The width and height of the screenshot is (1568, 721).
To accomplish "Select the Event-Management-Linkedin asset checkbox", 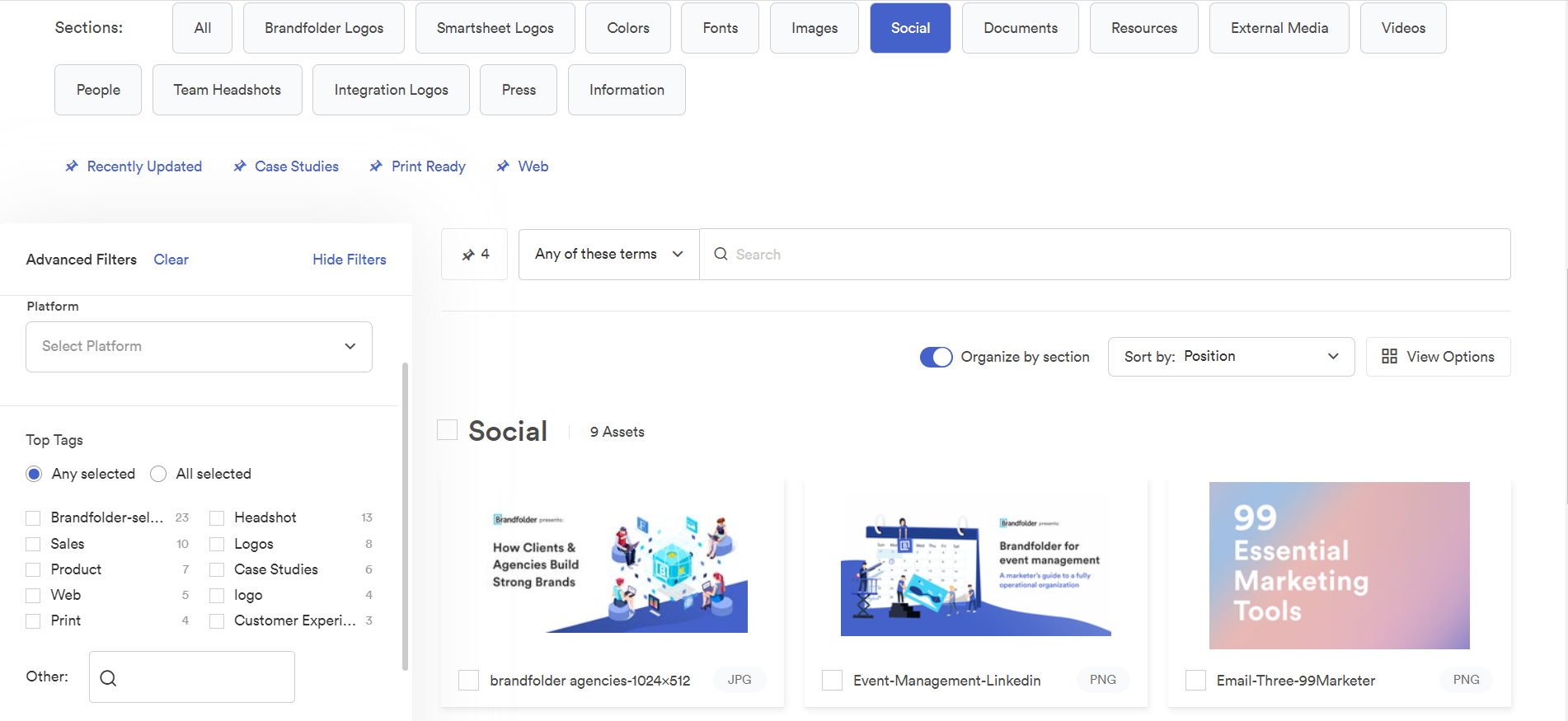I will [x=832, y=680].
